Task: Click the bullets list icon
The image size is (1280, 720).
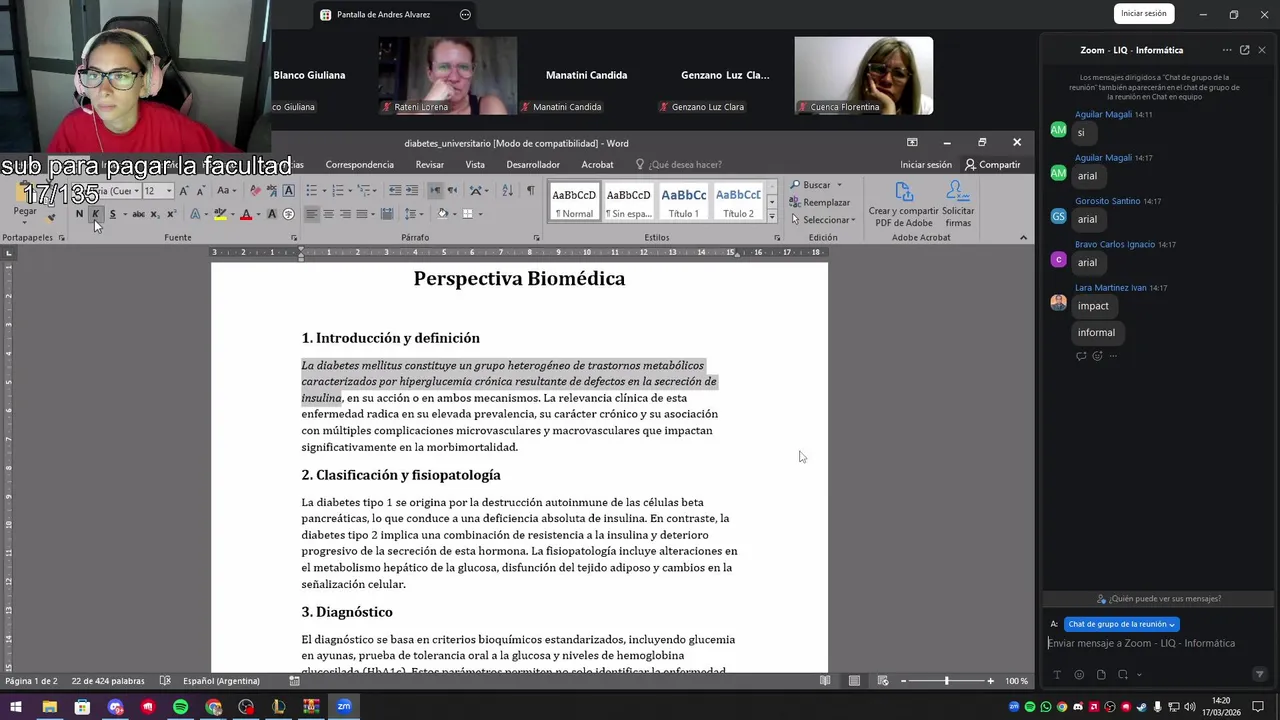Action: pyautogui.click(x=312, y=190)
